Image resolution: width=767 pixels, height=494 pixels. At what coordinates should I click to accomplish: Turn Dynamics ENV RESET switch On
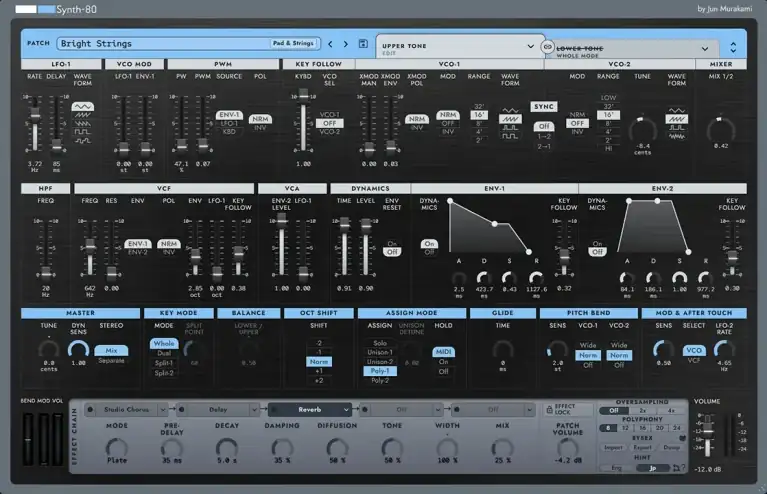point(392,244)
